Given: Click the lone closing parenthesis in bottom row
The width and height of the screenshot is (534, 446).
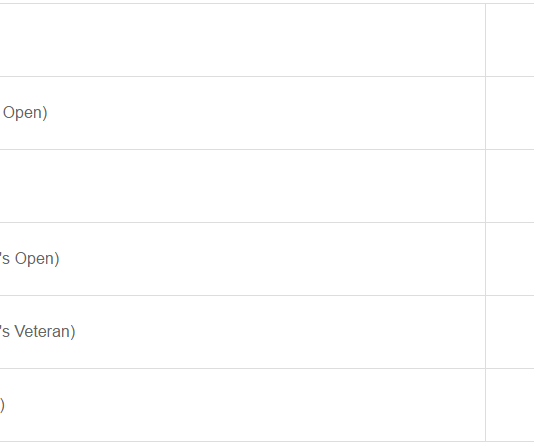Looking at the screenshot, I should pyautogui.click(x=2, y=405).
